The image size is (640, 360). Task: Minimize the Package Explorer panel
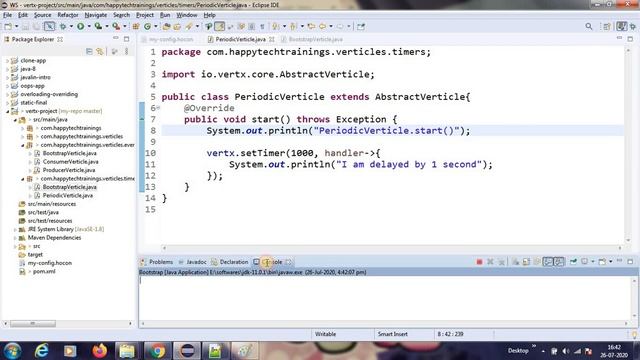116,38
